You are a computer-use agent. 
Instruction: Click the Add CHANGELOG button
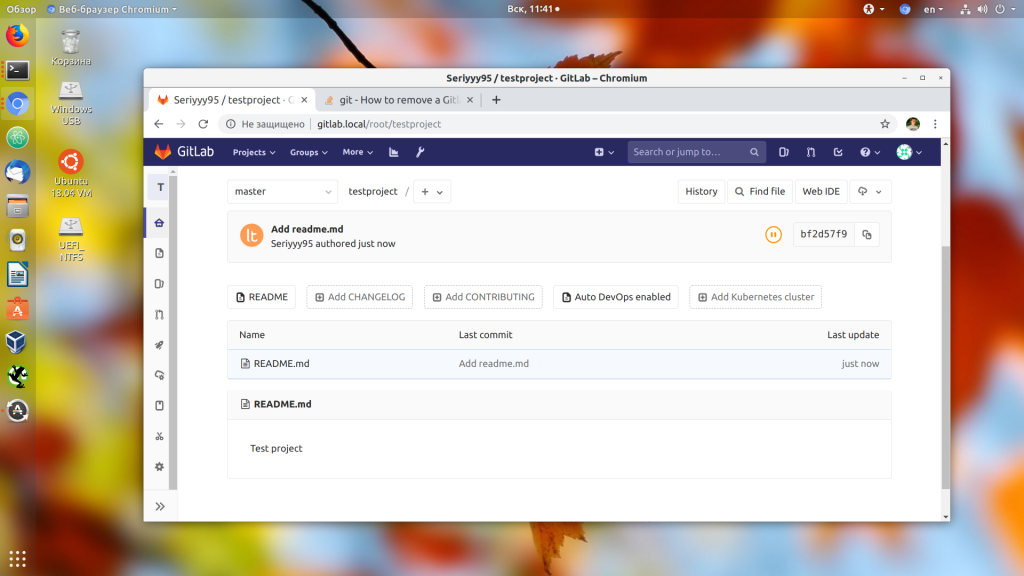(x=360, y=297)
